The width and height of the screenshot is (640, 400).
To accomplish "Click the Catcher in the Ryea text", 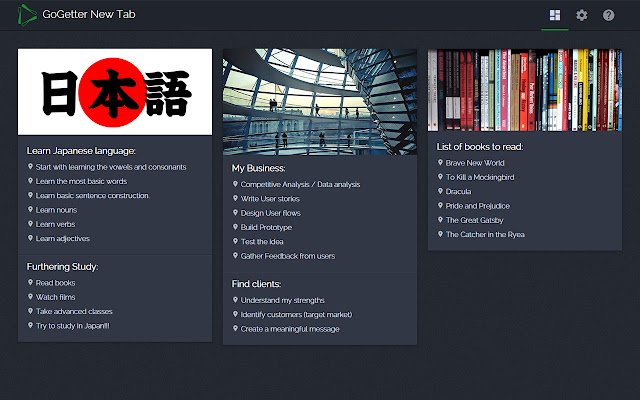I will [485, 234].
